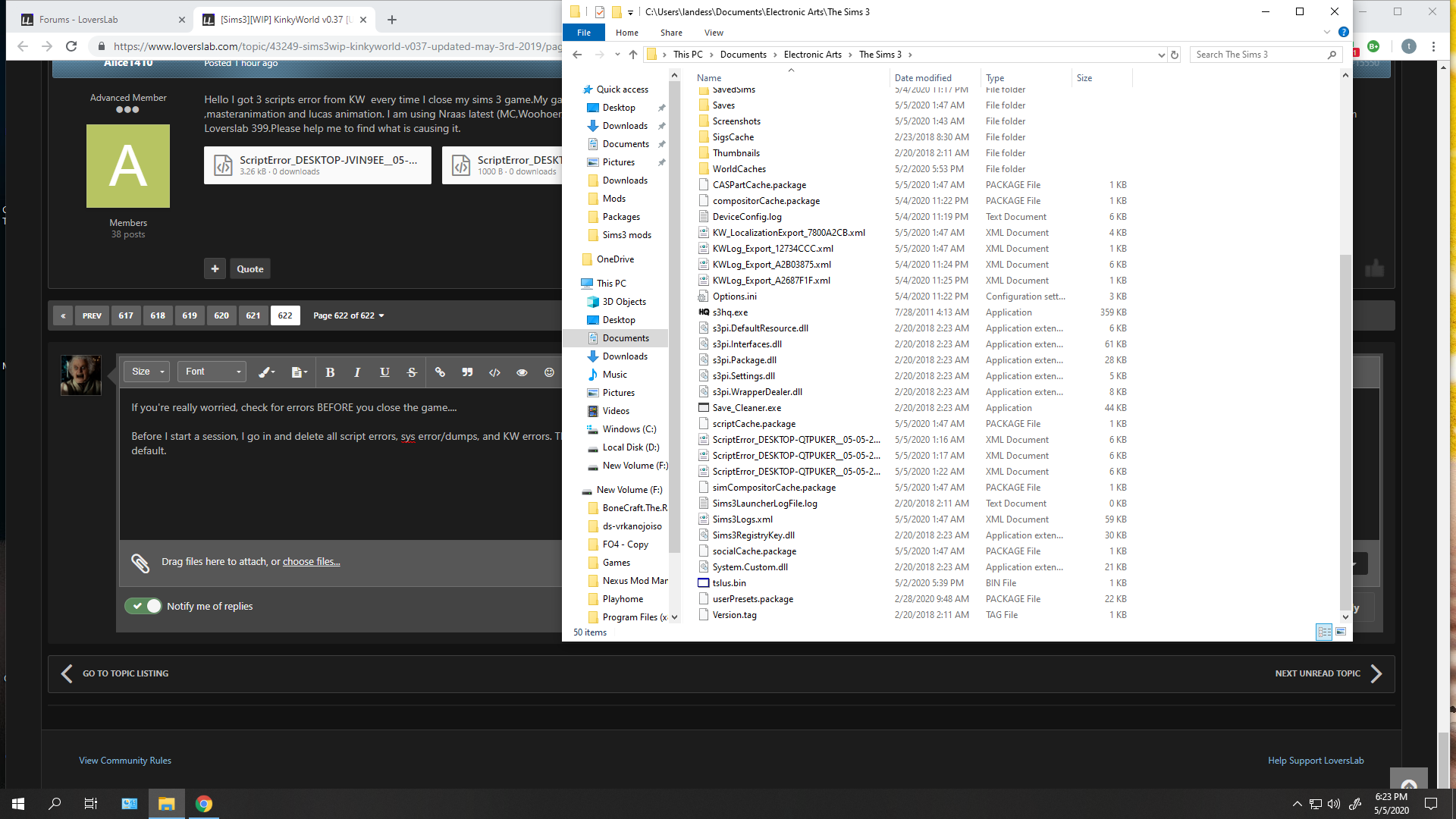Image resolution: width=1456 pixels, height=819 pixels.
Task: Open the paste options dropdown icon
Action: 299,372
